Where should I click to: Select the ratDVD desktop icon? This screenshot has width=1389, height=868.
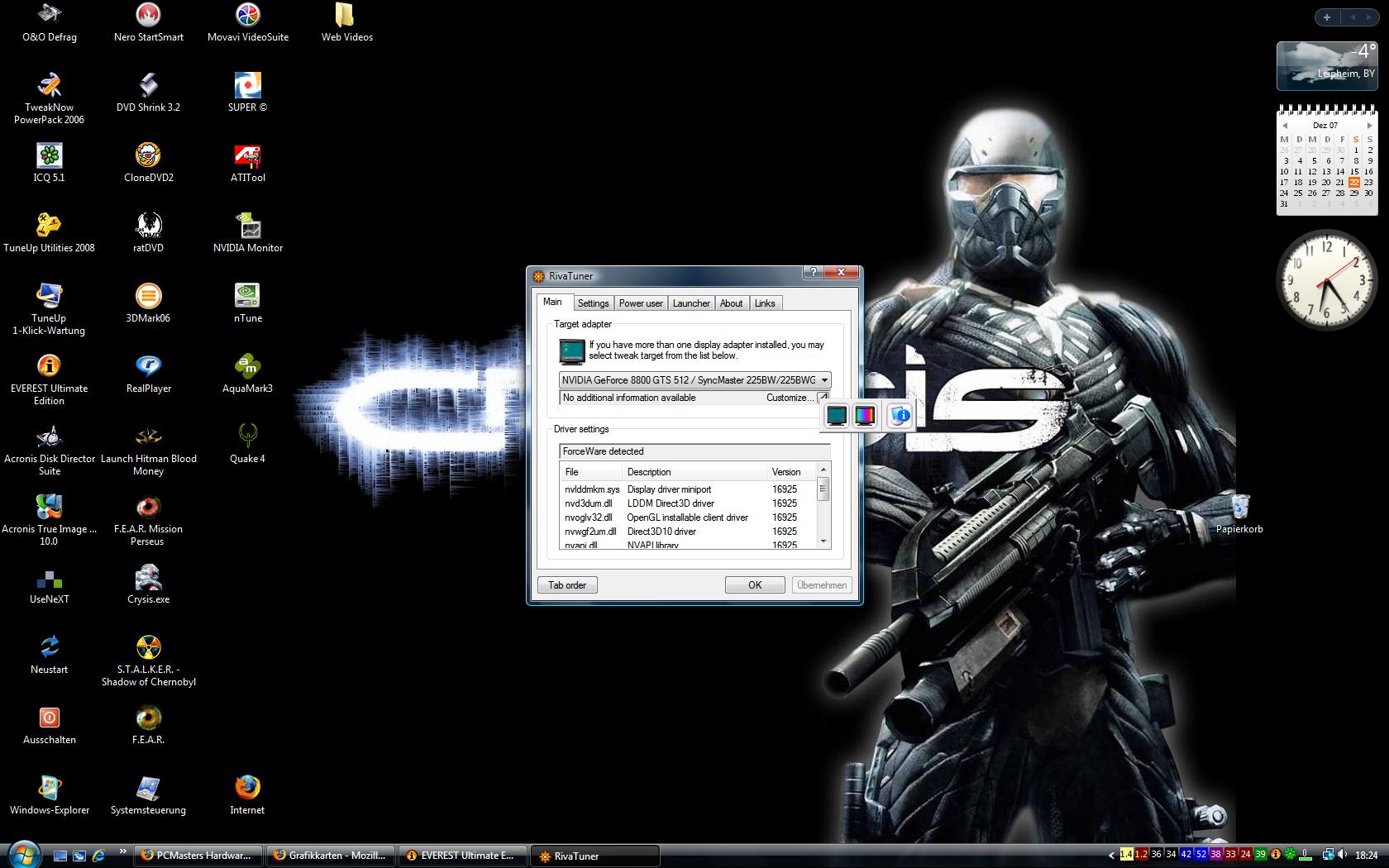click(x=149, y=234)
